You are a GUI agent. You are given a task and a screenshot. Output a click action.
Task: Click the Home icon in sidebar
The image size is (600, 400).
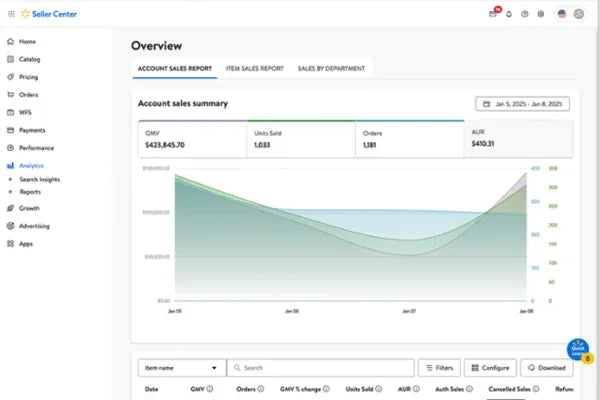(10, 41)
